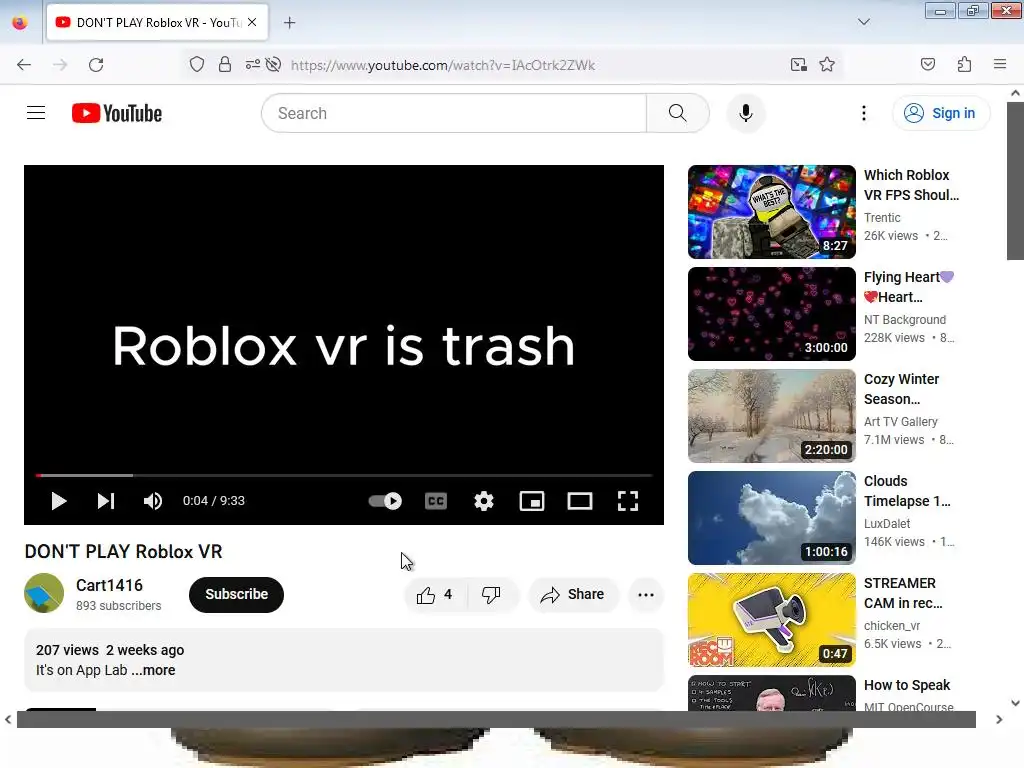
Task: Open picture-in-picture from address bar
Action: pyautogui.click(x=798, y=65)
